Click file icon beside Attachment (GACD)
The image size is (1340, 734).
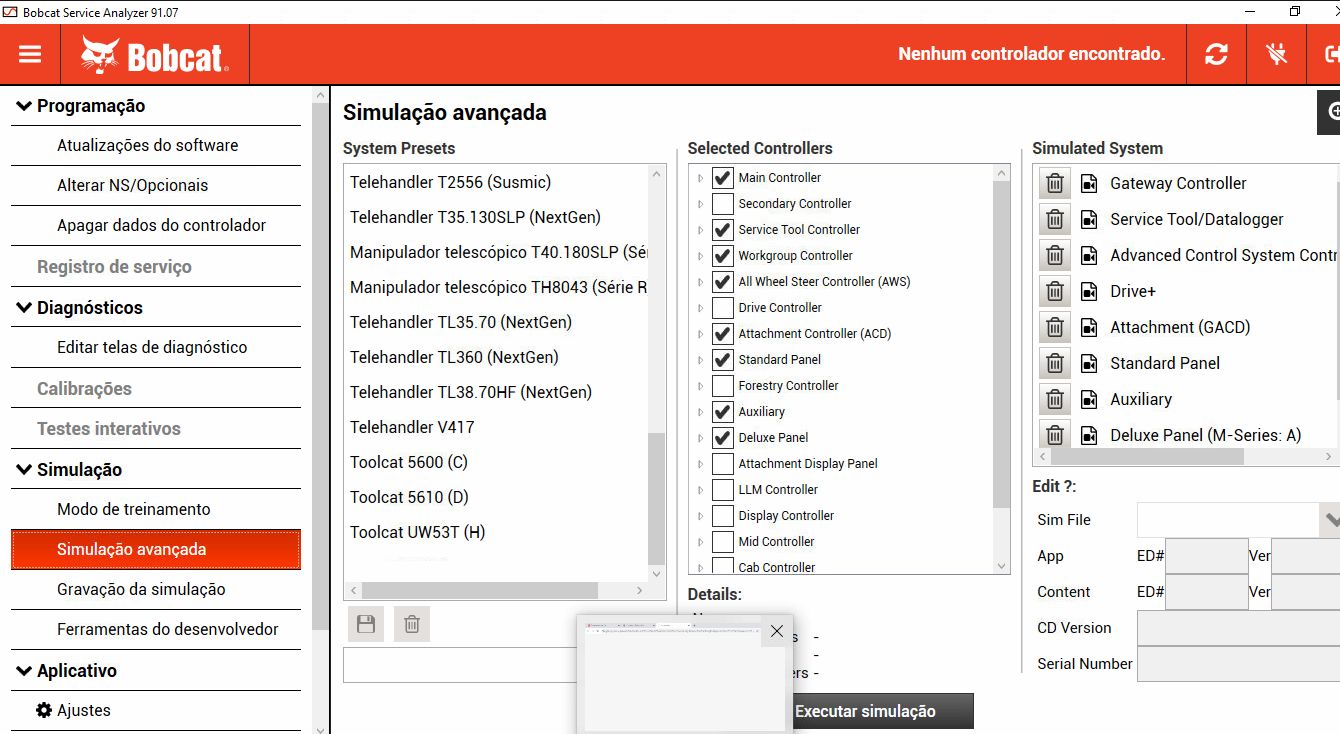[1090, 327]
